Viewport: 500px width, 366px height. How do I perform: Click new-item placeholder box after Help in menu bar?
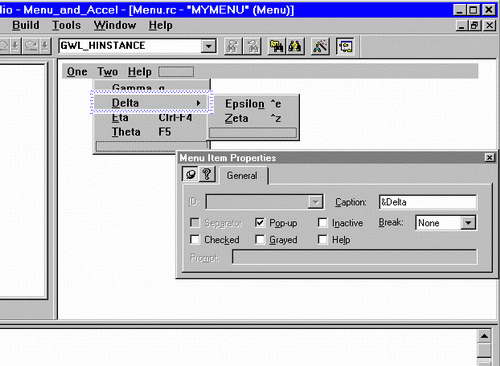pyautogui.click(x=176, y=72)
